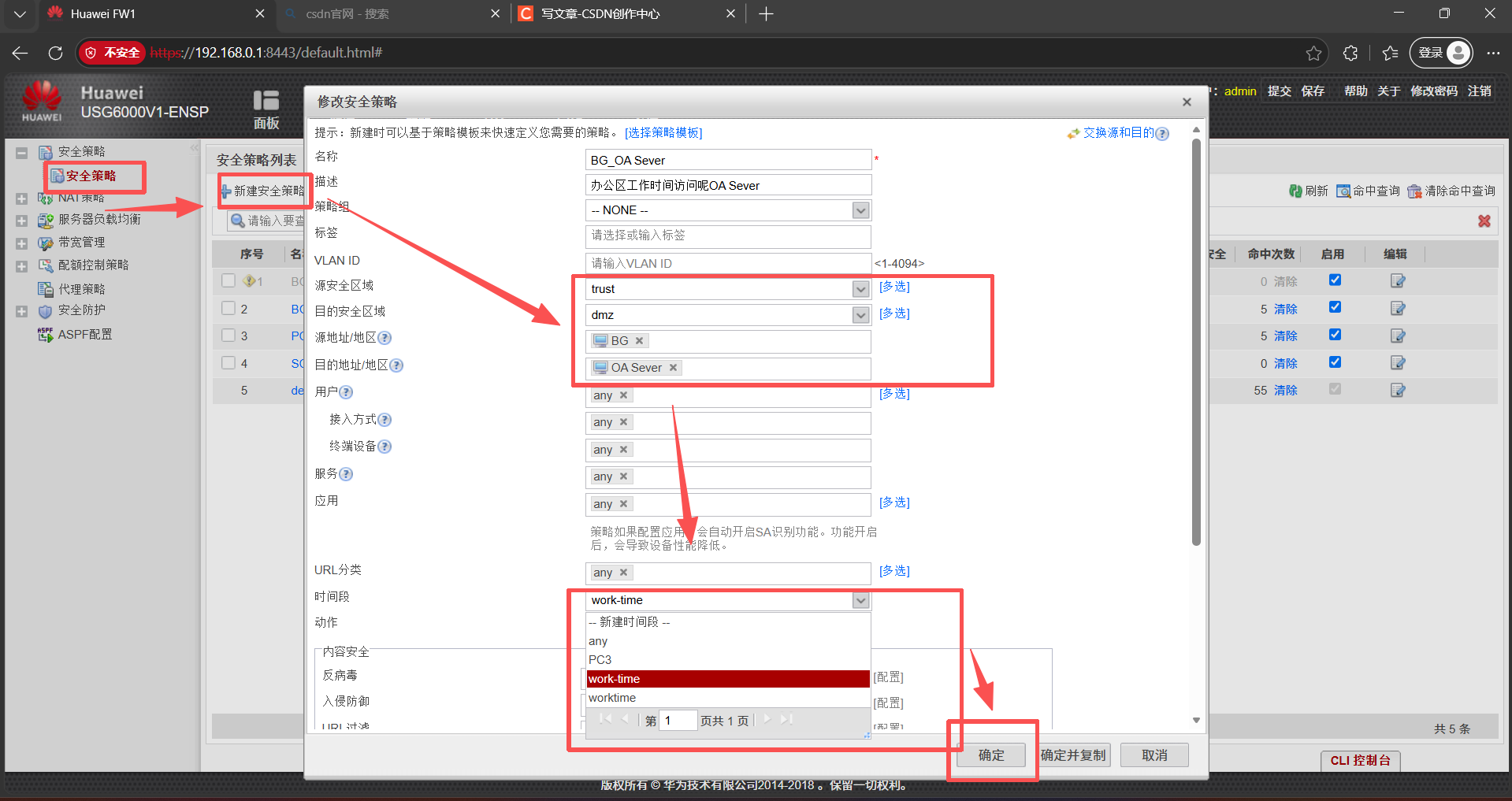1512x801 pixels.
Task: Click the 标签 input field
Action: [728, 235]
